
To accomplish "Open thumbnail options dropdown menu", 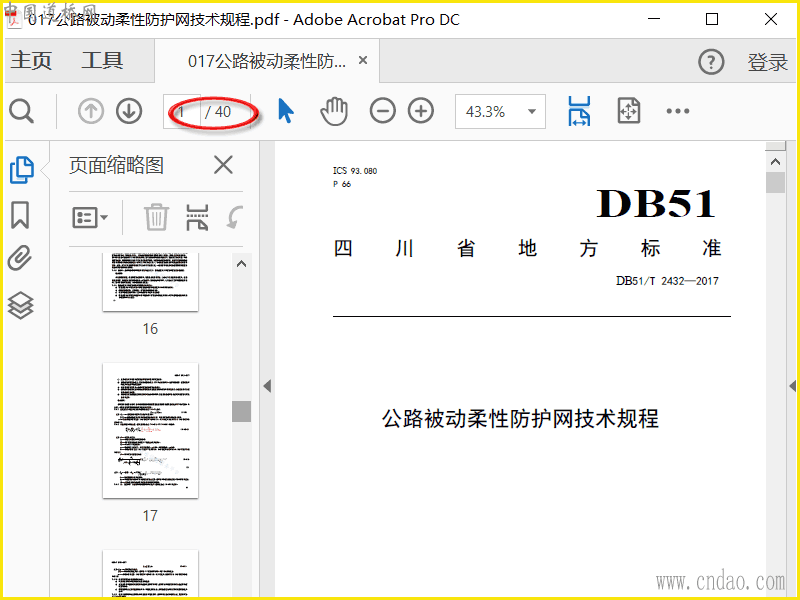I will [x=90, y=218].
